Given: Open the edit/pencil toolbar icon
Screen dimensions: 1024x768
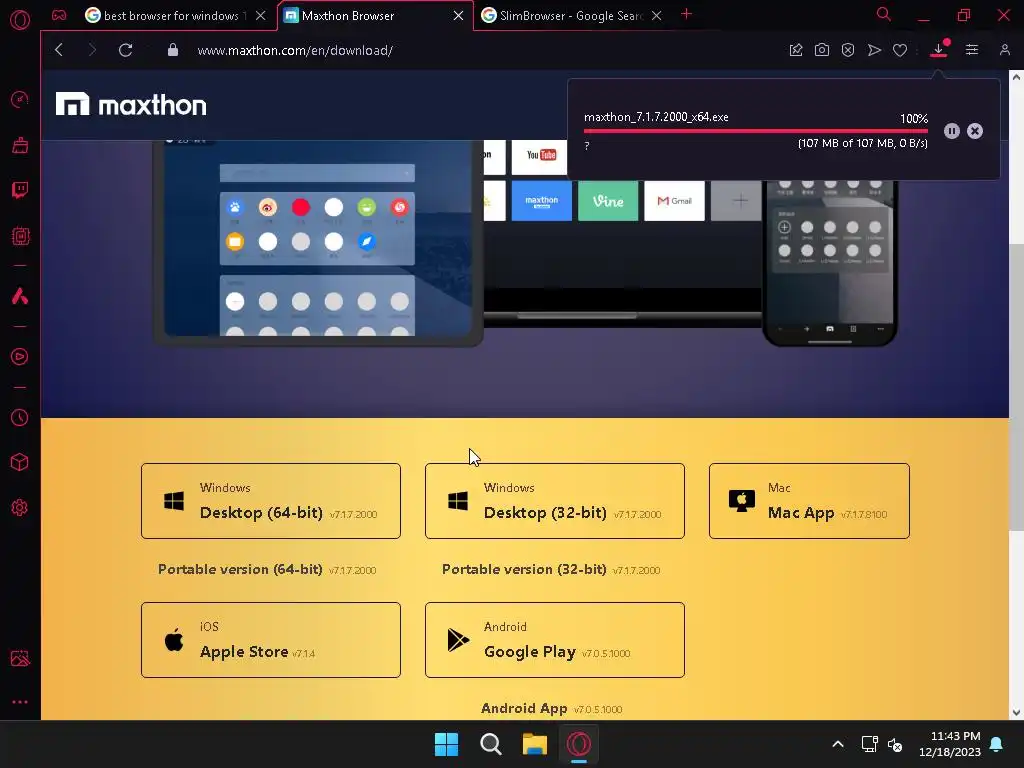Looking at the screenshot, I should [795, 50].
